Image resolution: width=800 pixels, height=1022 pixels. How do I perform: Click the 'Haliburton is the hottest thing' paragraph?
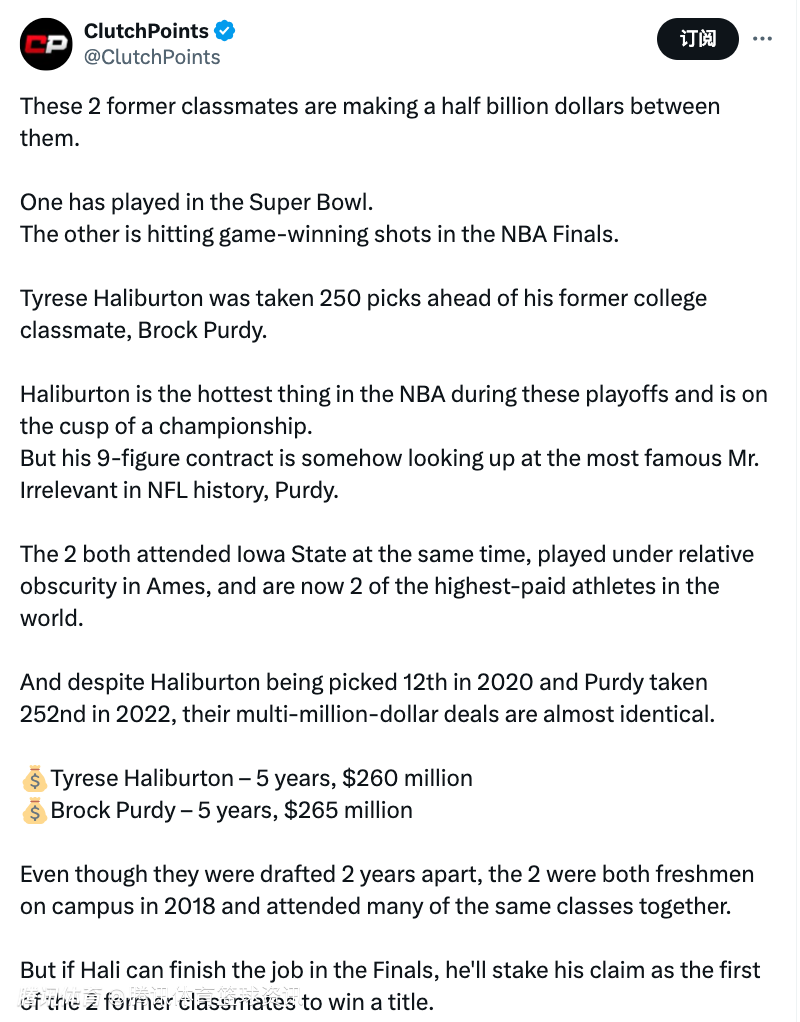(x=394, y=410)
